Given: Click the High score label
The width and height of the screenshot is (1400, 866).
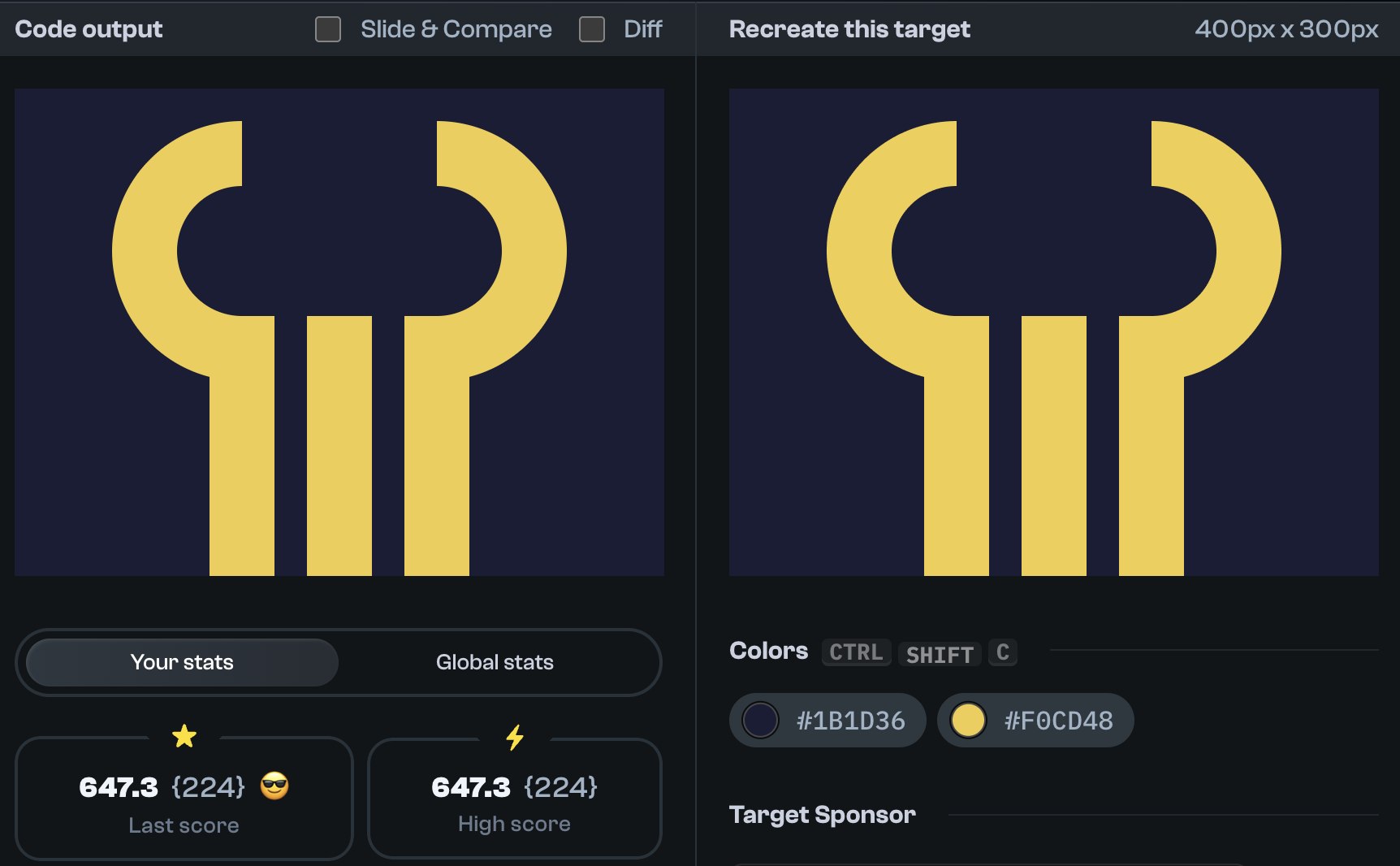Looking at the screenshot, I should [514, 824].
